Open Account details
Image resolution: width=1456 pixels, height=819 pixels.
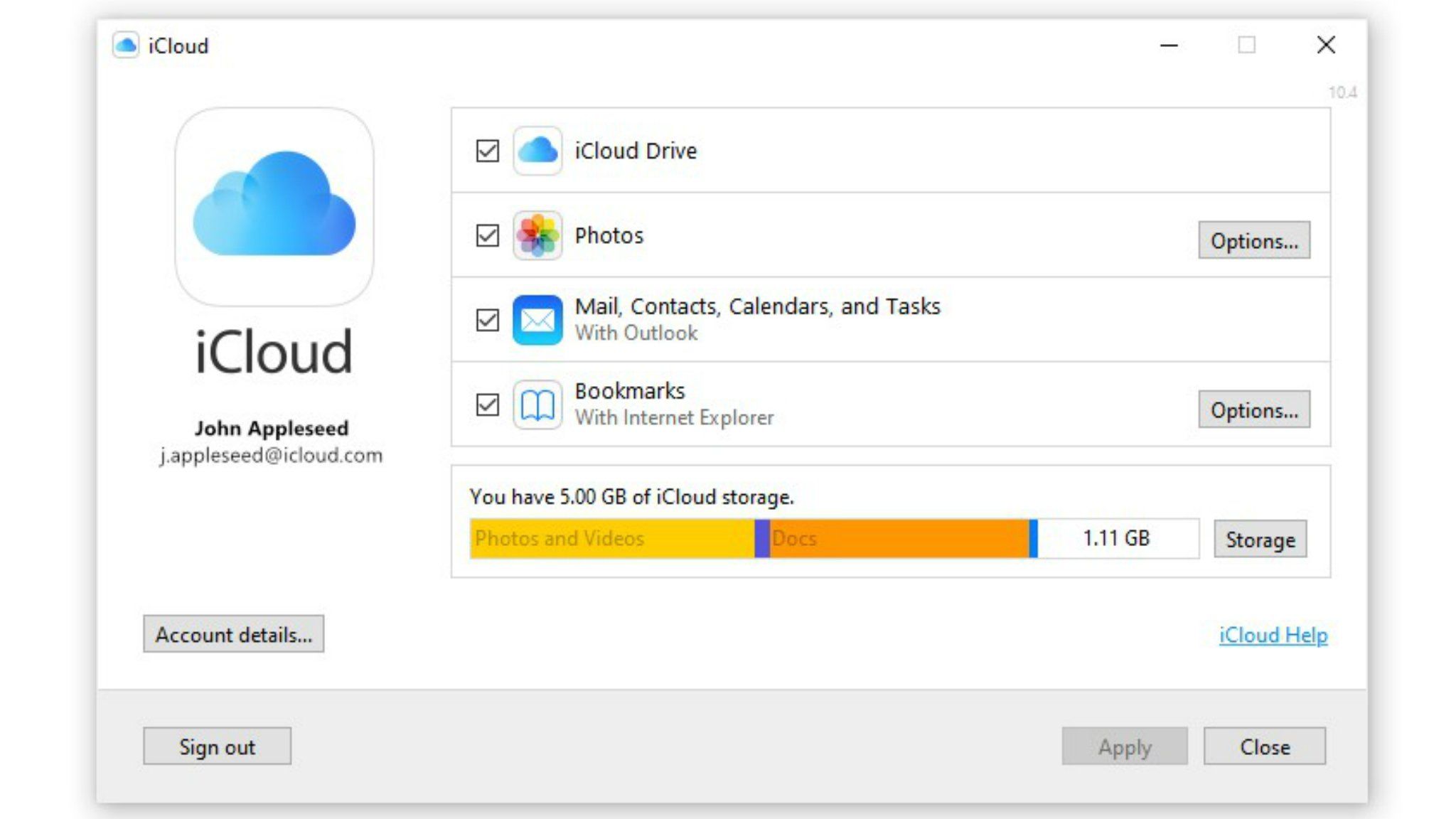pyautogui.click(x=233, y=634)
